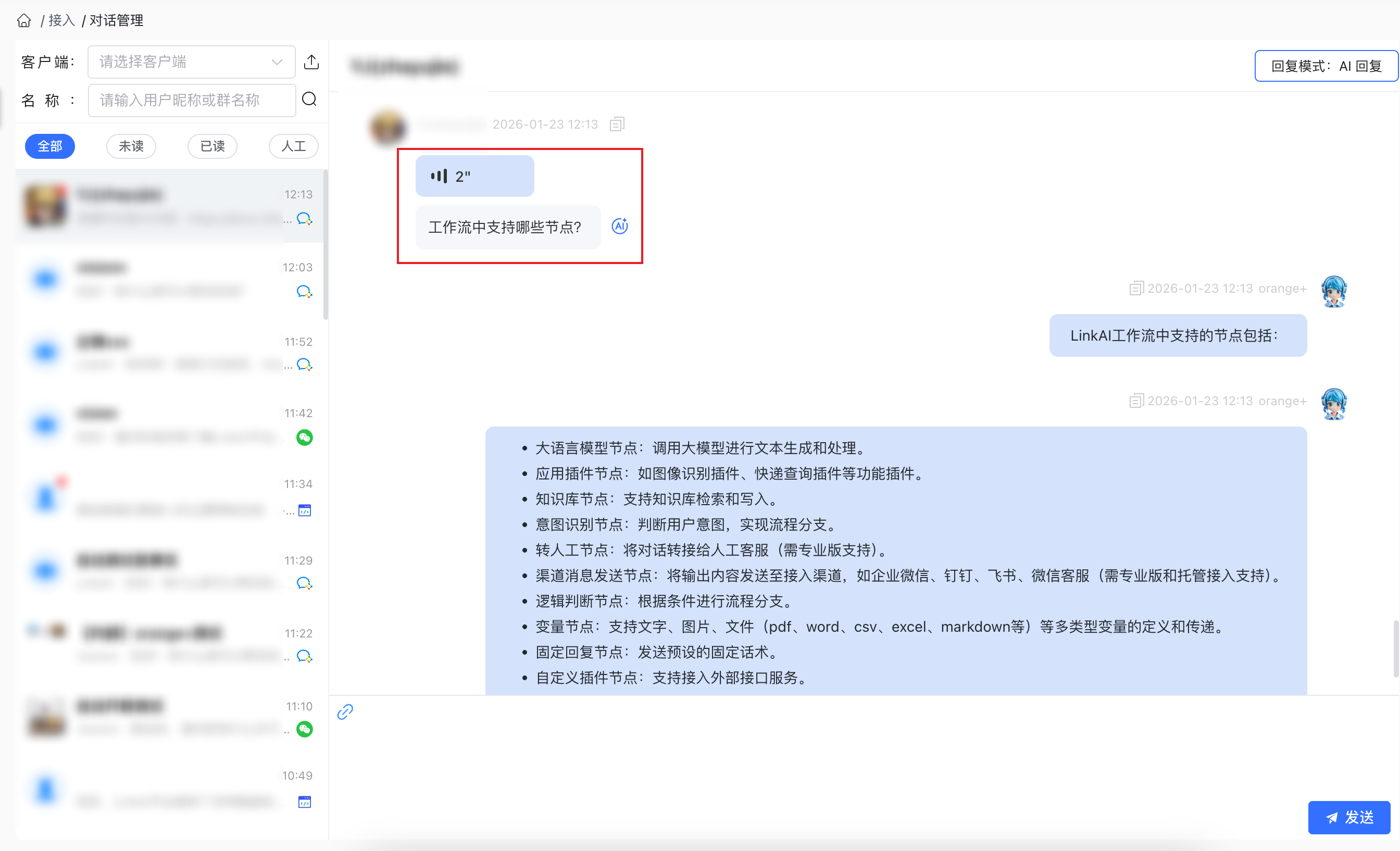Click the nickname or group name search field

tap(191, 100)
